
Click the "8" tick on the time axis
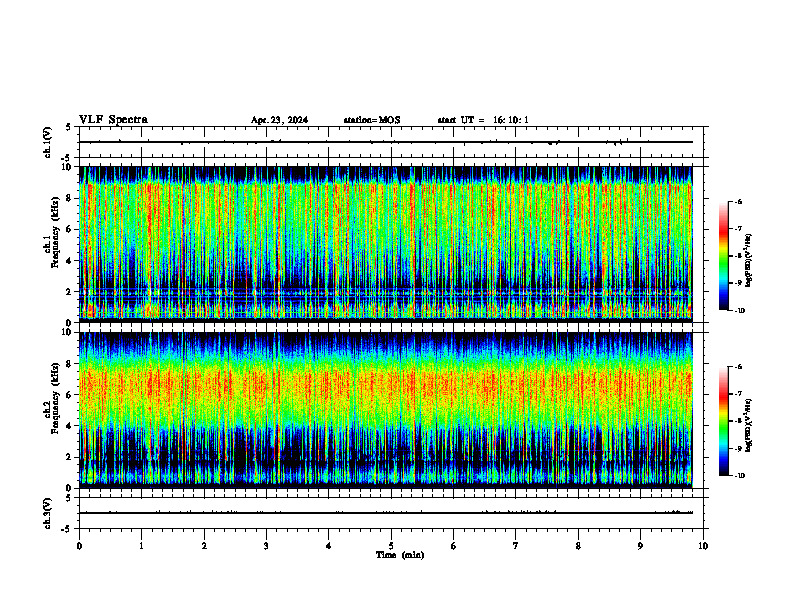tap(578, 546)
